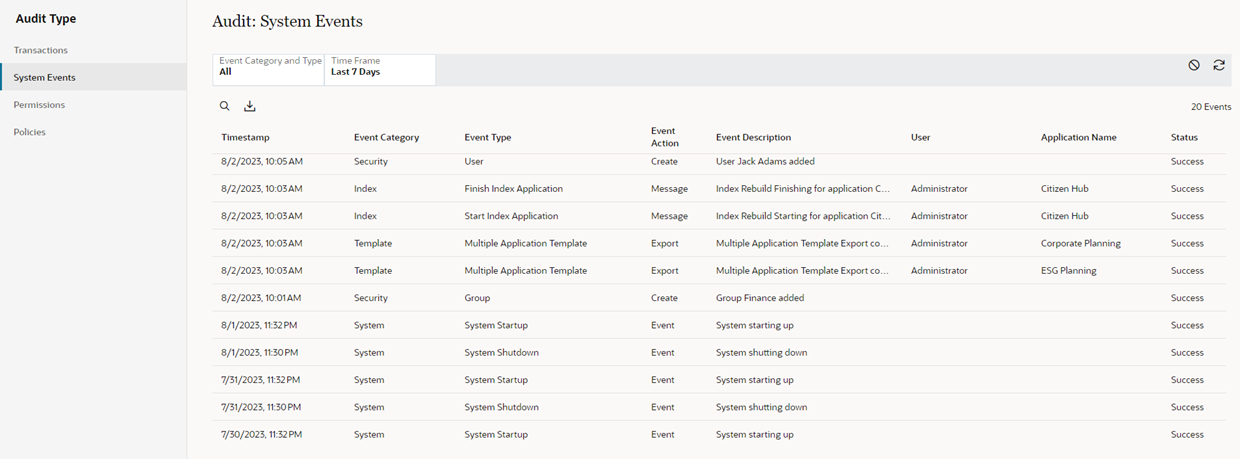This screenshot has width=1240, height=459.
Task: Select the Finish Index Application event type cell
Action: click(x=513, y=189)
